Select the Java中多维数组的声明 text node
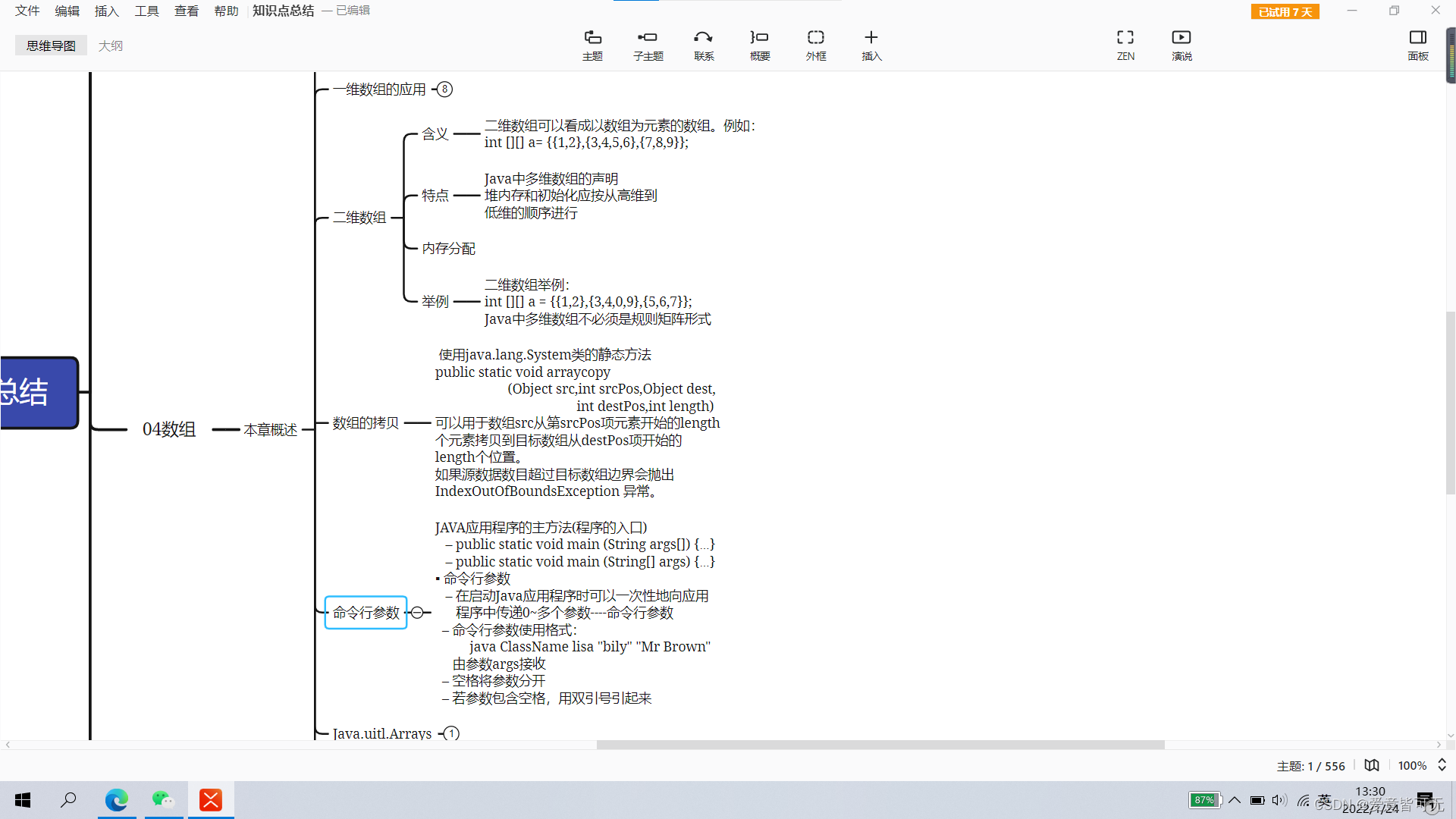Screen dimensions: 1456x819 (x=570, y=196)
